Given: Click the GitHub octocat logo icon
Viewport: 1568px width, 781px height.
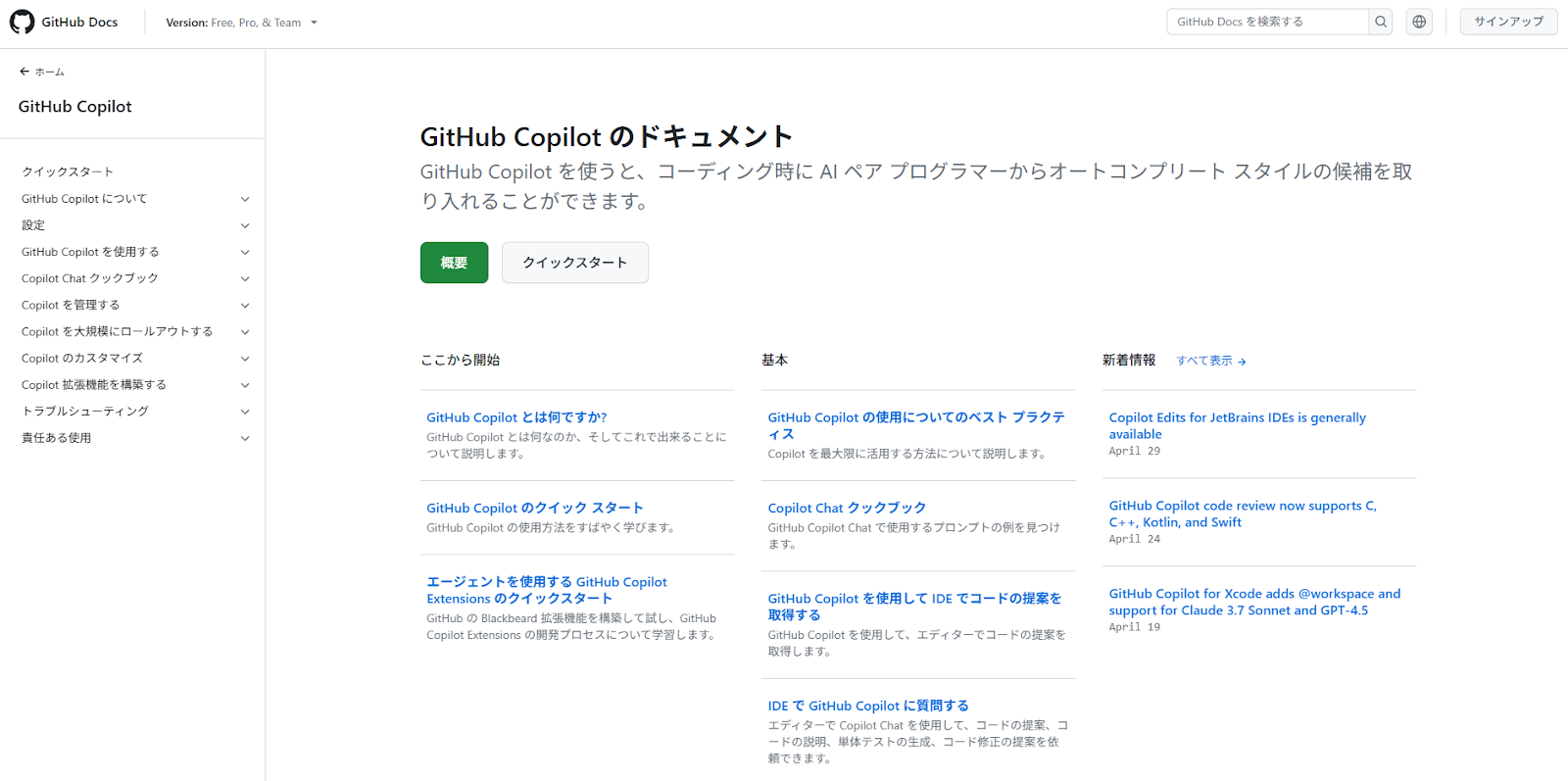Looking at the screenshot, I should (x=22, y=22).
